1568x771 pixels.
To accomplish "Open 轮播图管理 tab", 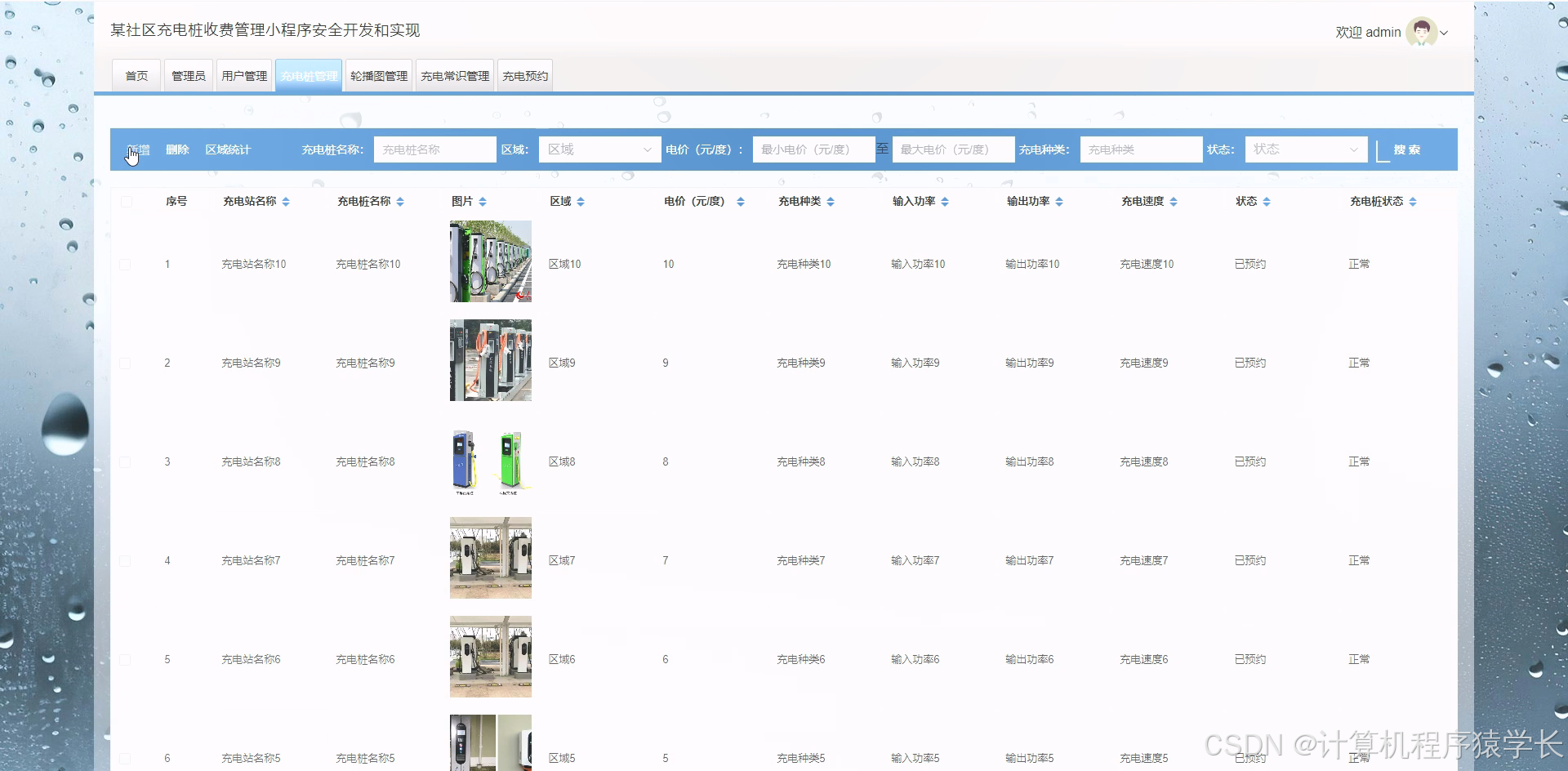I will 379,76.
